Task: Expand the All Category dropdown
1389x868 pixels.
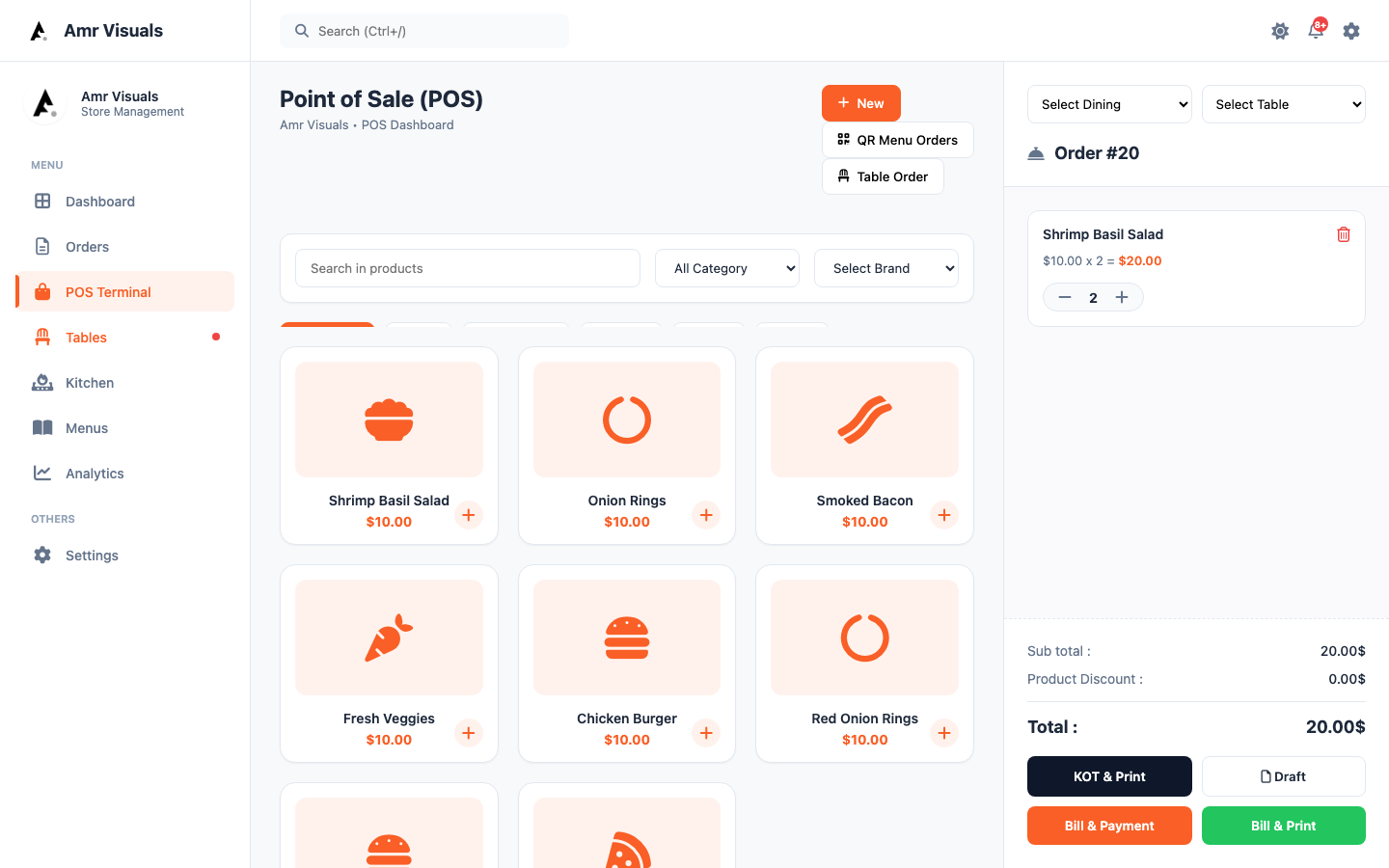Action: point(727,268)
